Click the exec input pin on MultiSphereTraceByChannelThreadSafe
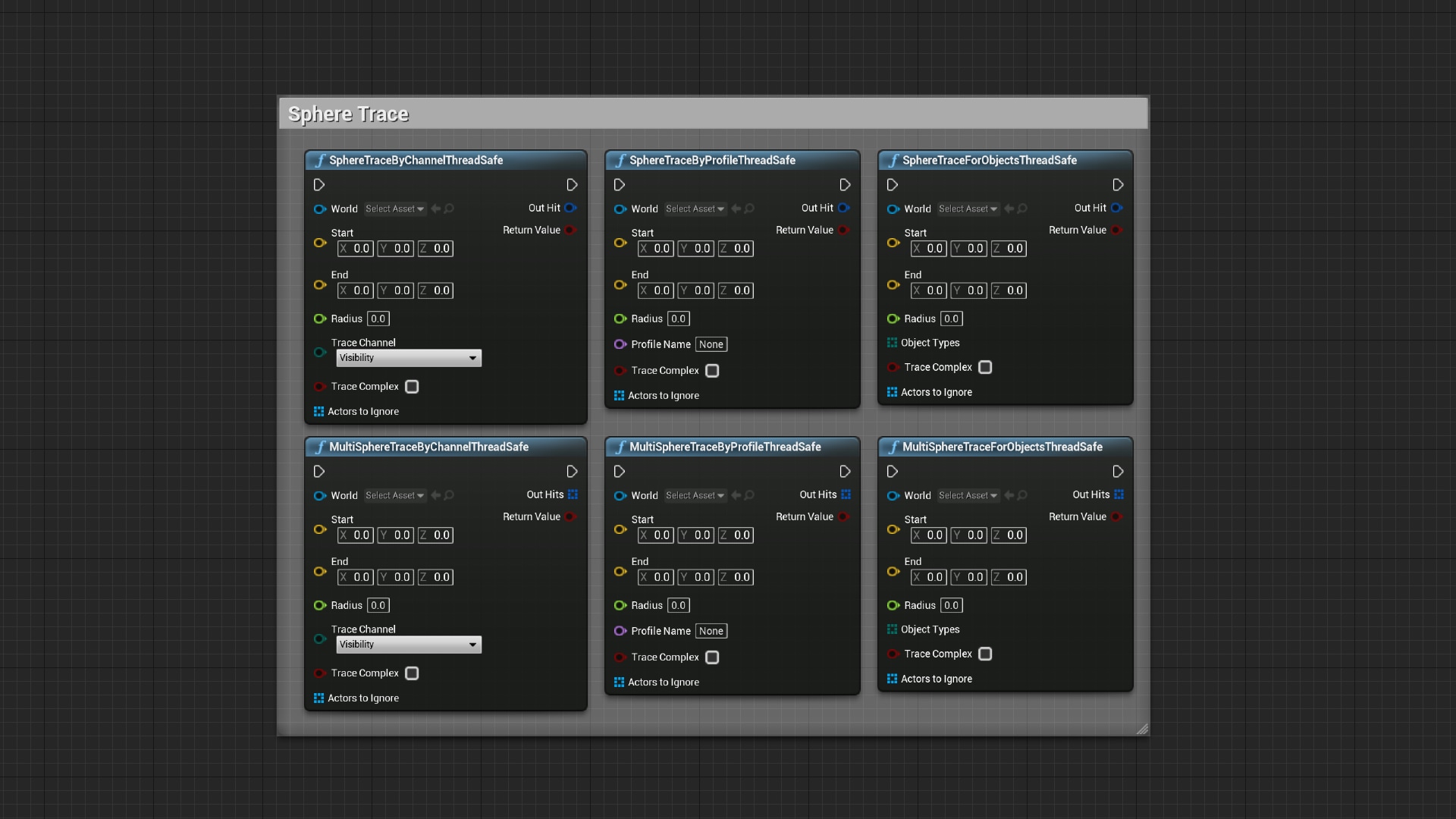Viewport: 1456px width, 819px height. coord(318,471)
